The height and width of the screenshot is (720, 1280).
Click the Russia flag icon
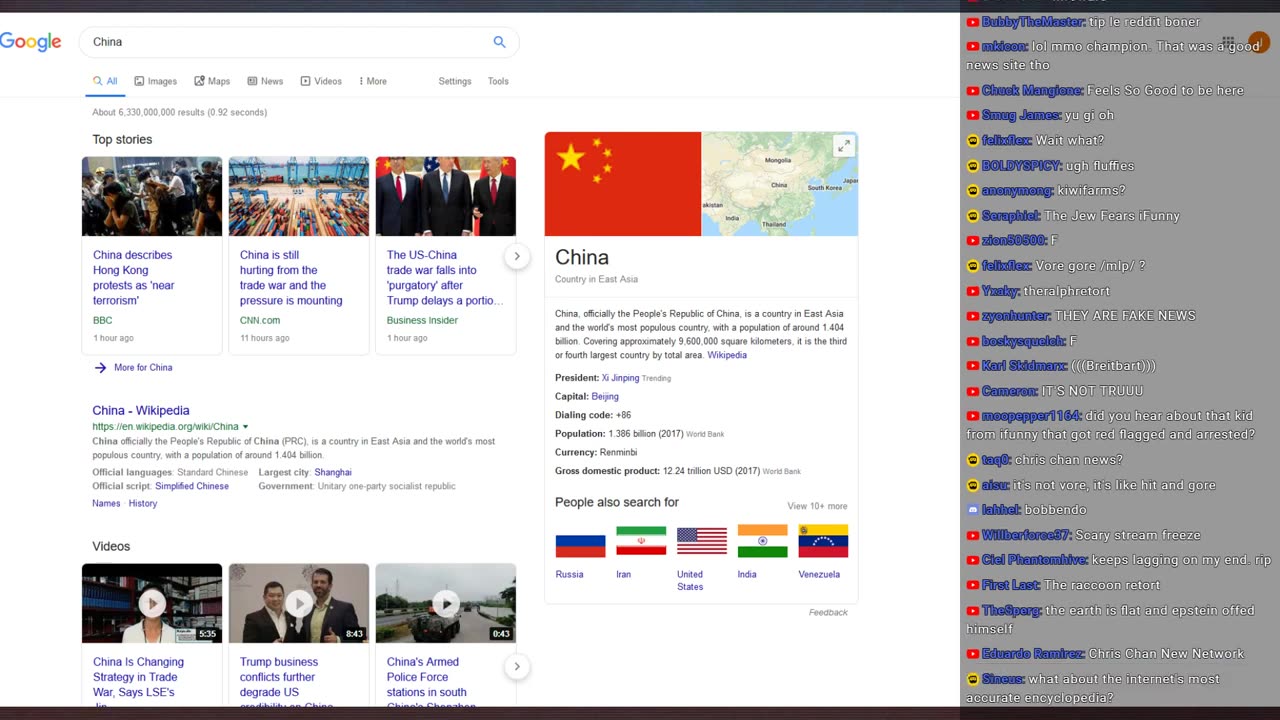(580, 545)
